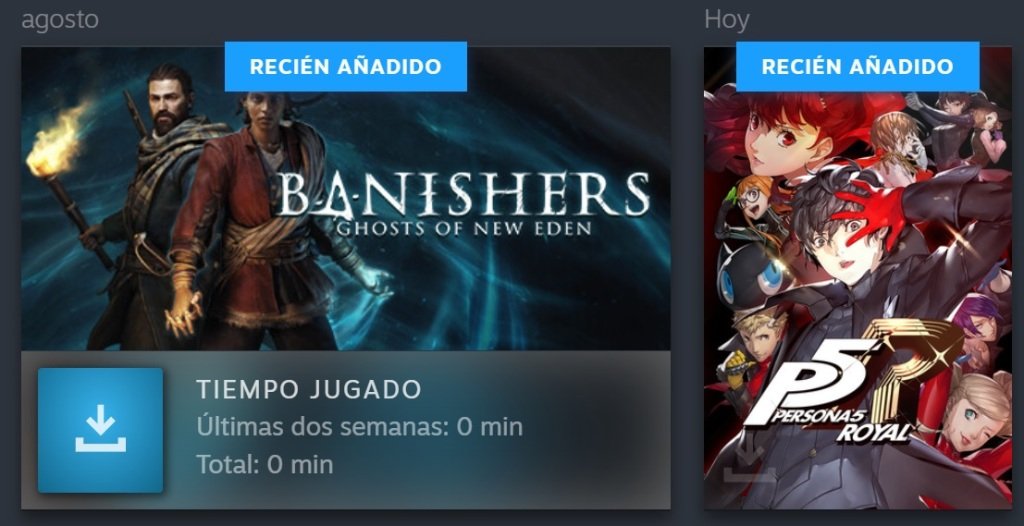Click the blue download button for Banishers
Screen dimensions: 1024x526
pos(100,430)
